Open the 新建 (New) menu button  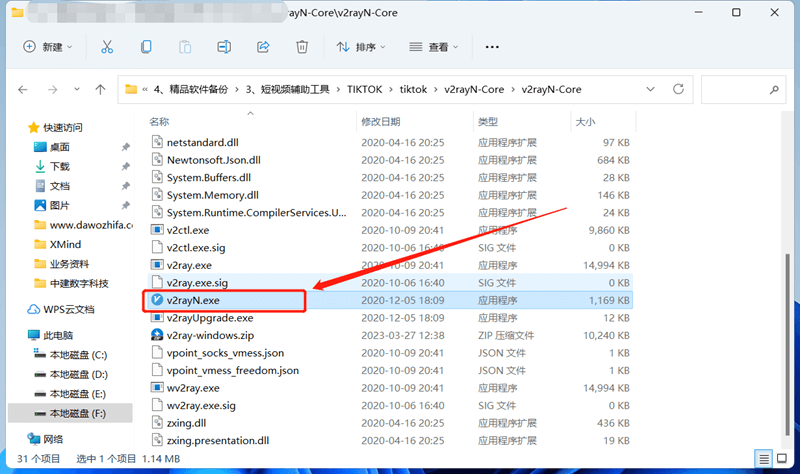click(x=47, y=47)
